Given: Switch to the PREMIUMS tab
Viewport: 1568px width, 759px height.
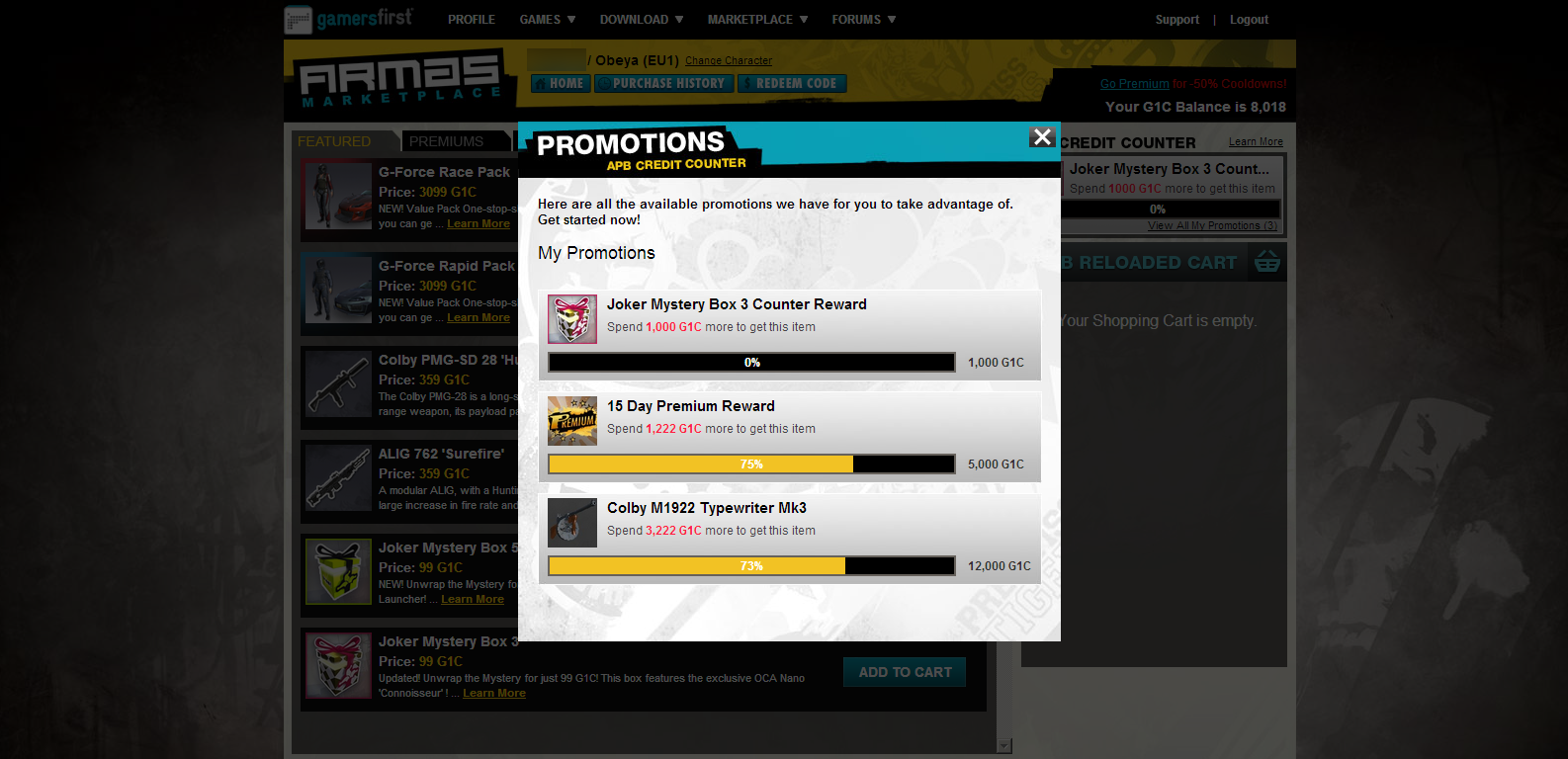Looking at the screenshot, I should [446, 141].
